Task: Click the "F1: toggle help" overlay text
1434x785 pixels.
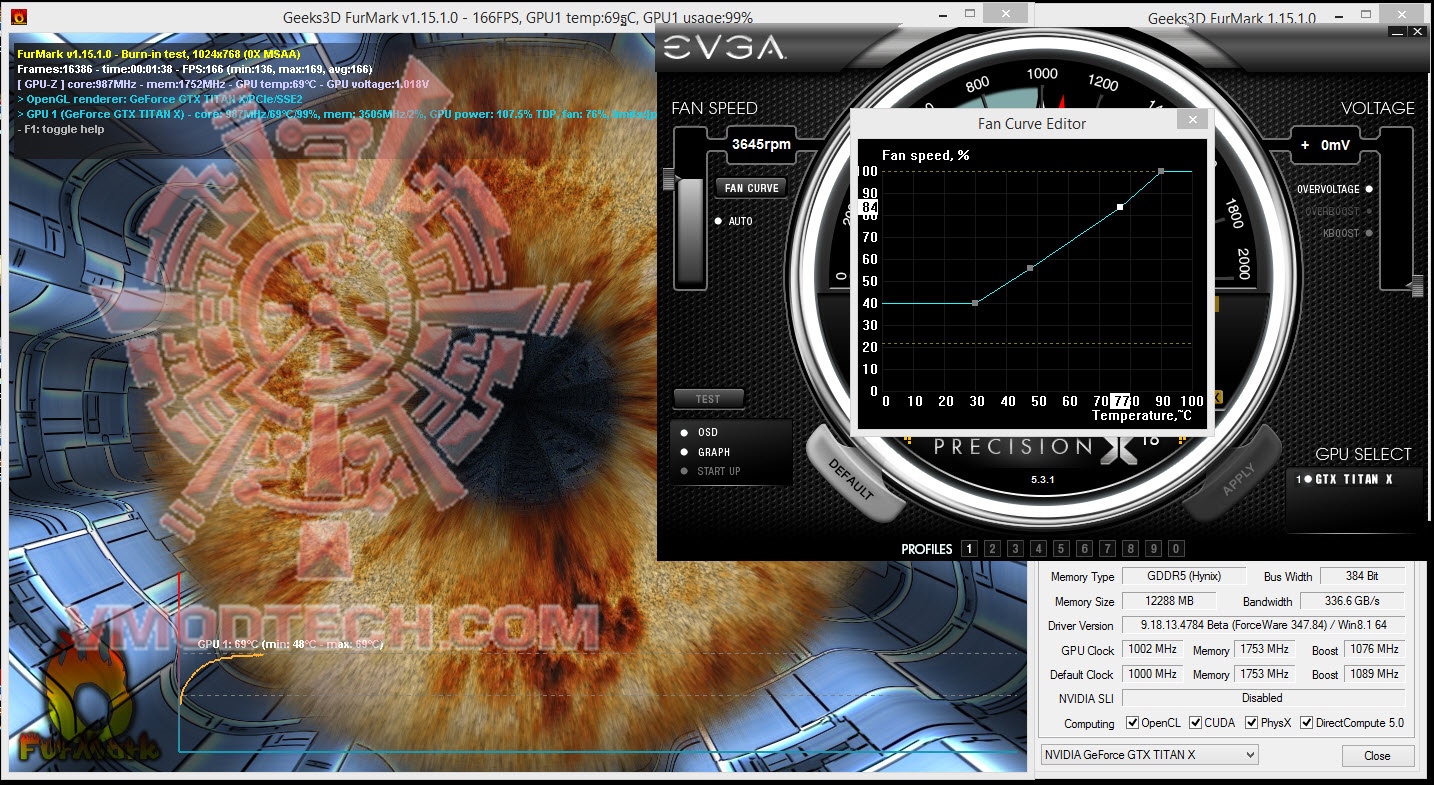Action: pyautogui.click(x=61, y=129)
